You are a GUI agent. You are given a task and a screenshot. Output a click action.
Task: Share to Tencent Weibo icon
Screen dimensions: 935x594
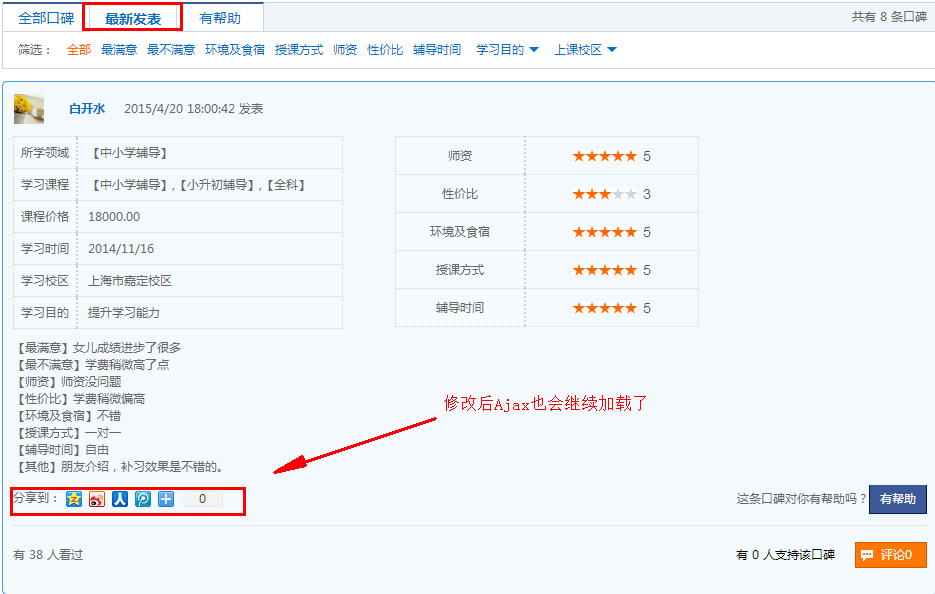(143, 499)
